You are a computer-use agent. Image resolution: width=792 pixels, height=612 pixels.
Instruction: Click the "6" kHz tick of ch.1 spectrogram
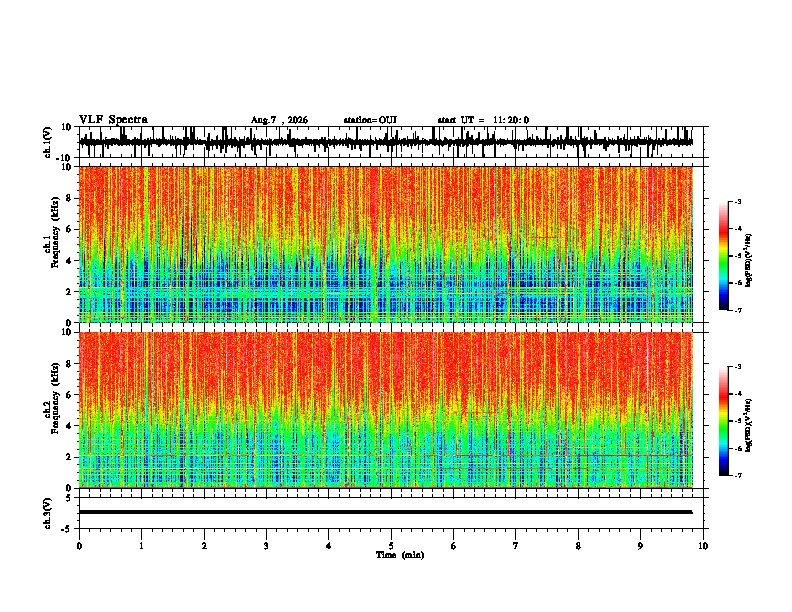click(70, 229)
